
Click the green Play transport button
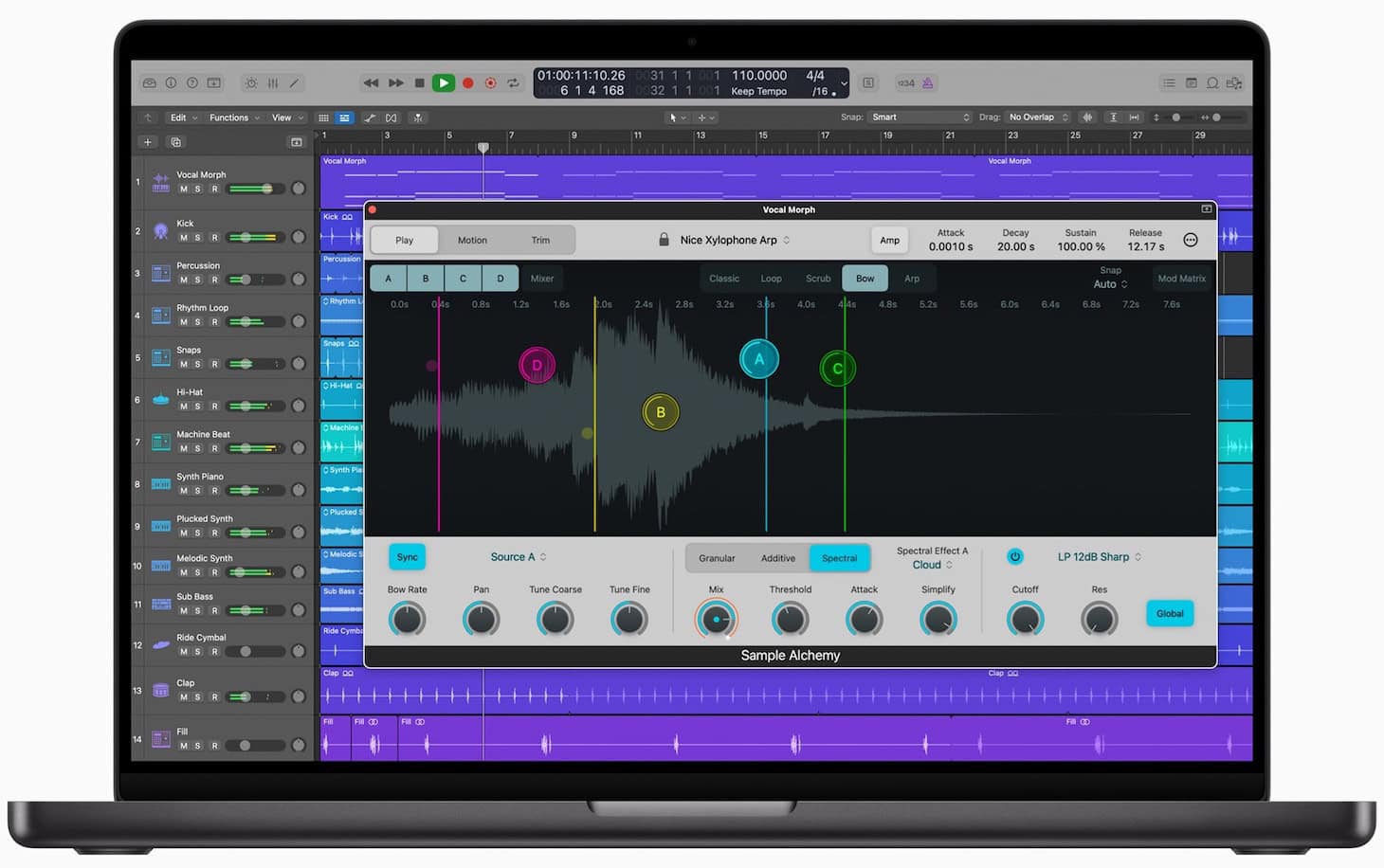(x=443, y=83)
